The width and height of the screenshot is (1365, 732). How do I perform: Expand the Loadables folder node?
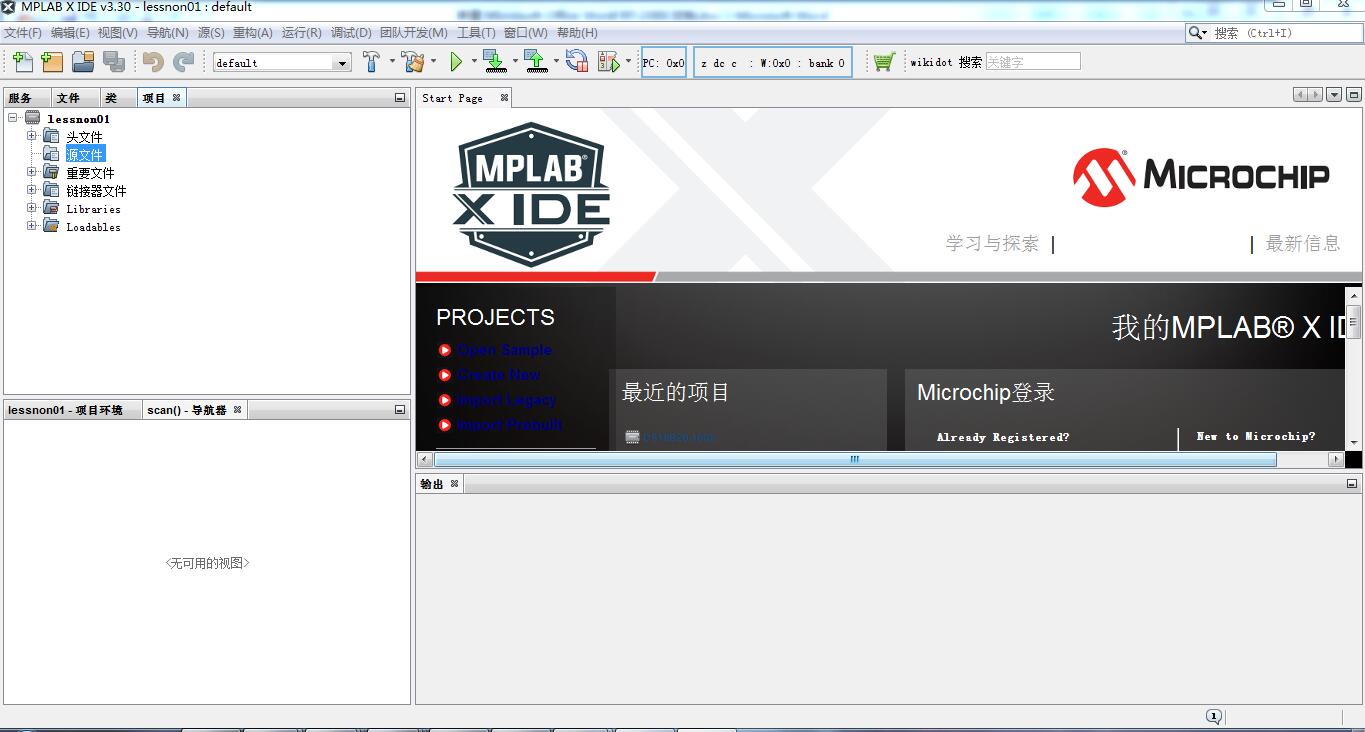(31, 226)
